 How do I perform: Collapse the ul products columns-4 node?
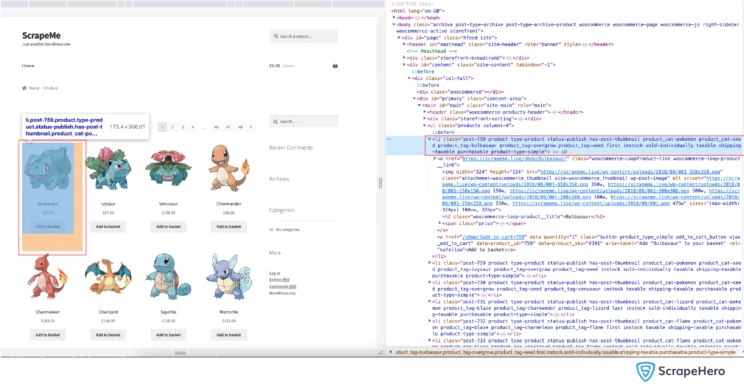point(425,126)
